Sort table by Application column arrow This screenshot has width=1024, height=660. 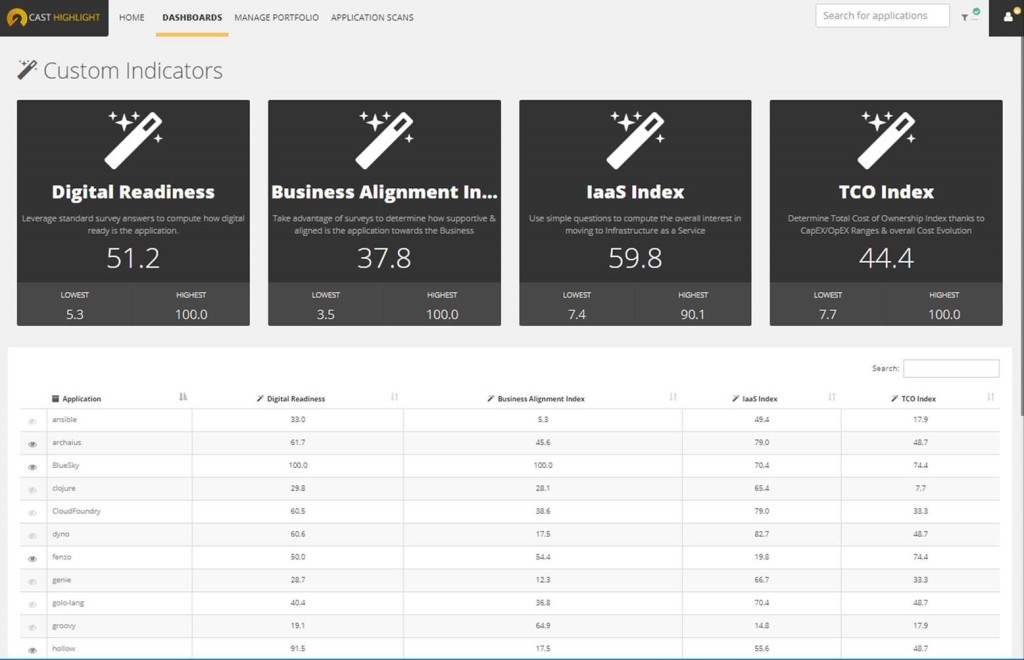(x=183, y=398)
